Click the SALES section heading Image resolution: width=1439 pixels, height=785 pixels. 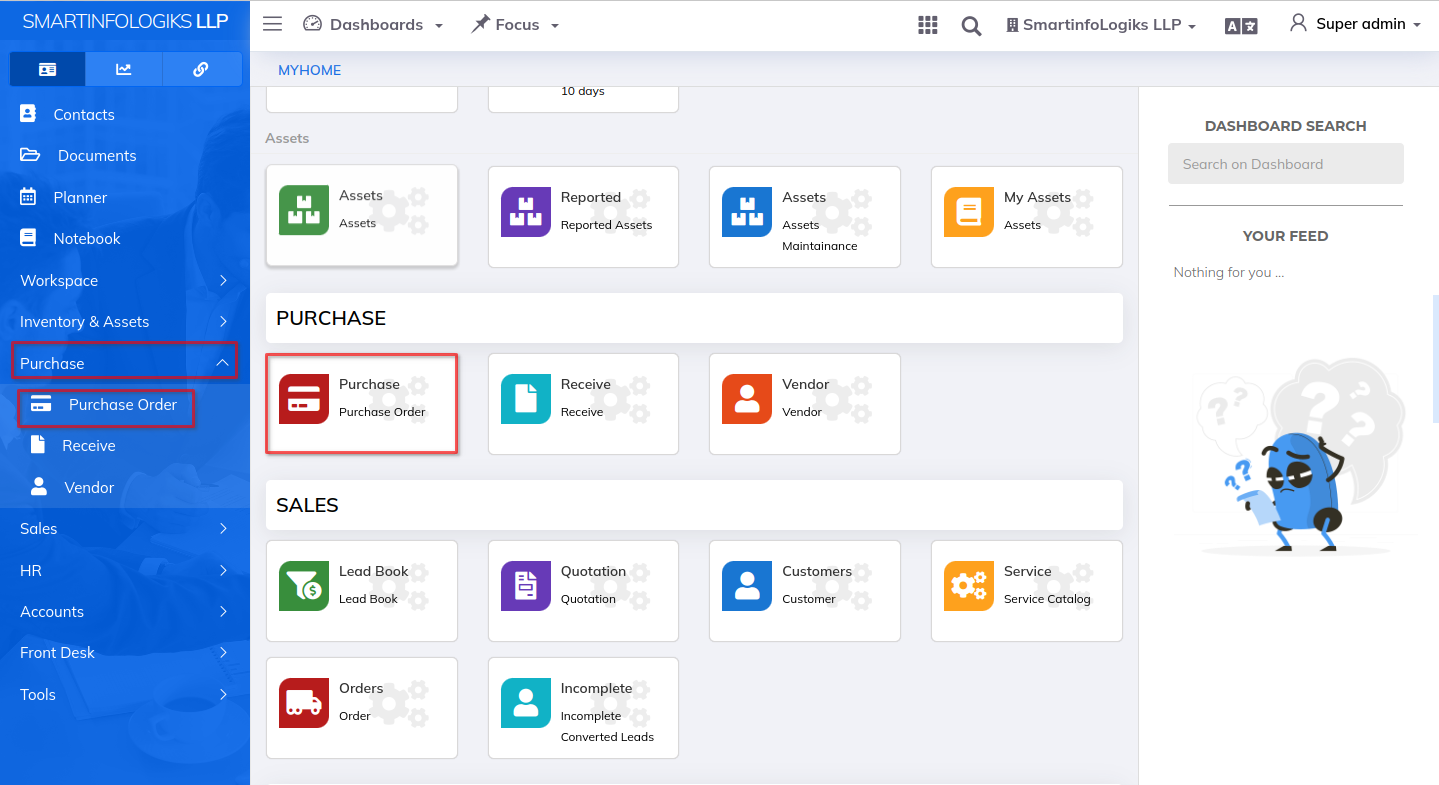307,505
